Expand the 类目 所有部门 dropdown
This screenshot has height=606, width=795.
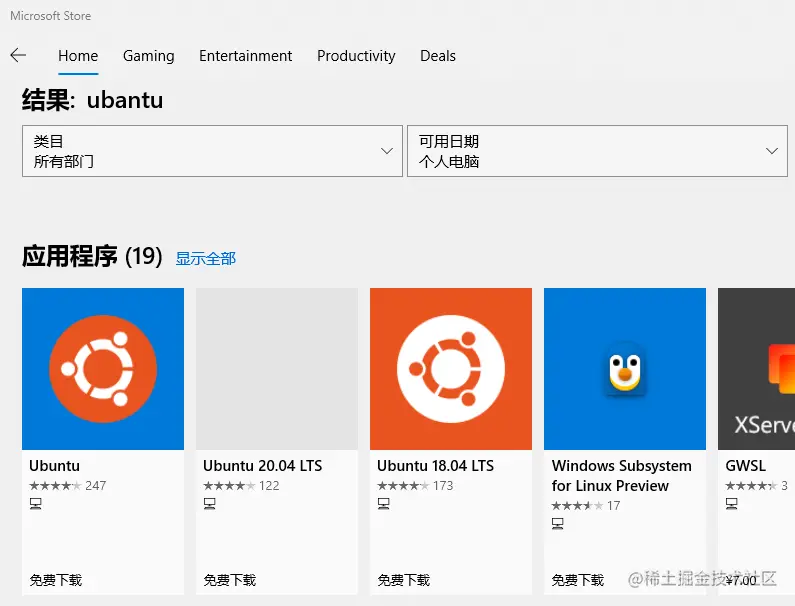pos(212,151)
